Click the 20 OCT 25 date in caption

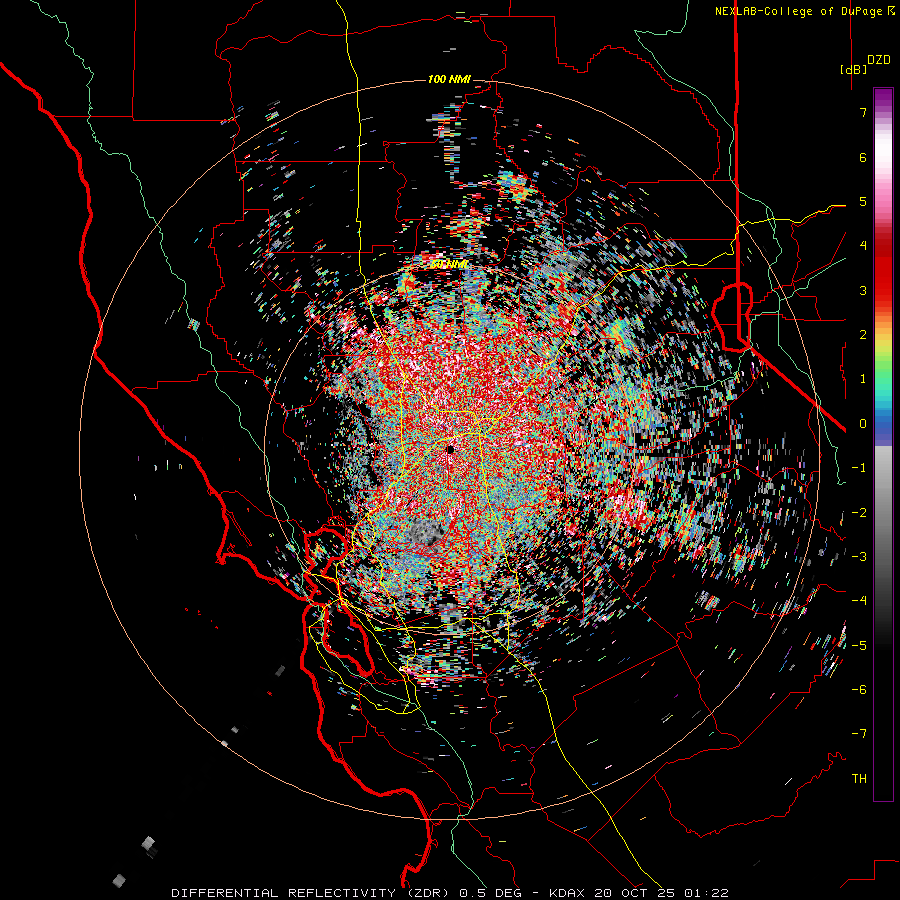(x=635, y=893)
